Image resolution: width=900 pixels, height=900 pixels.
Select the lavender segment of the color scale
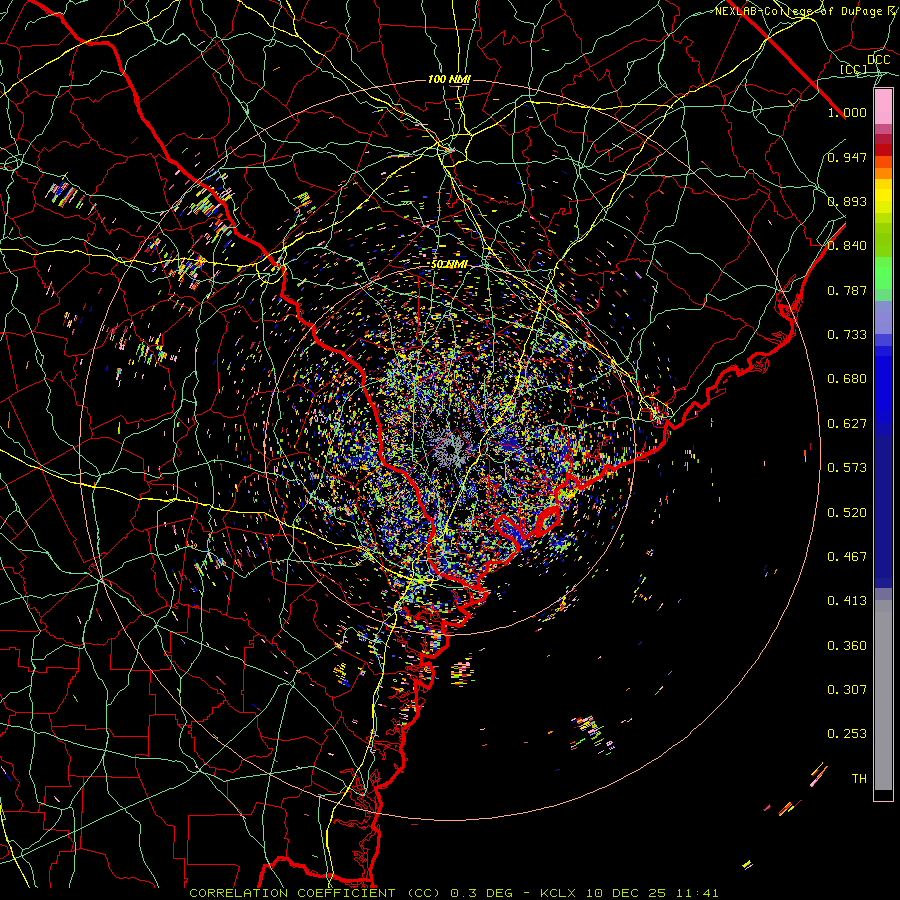click(883, 318)
